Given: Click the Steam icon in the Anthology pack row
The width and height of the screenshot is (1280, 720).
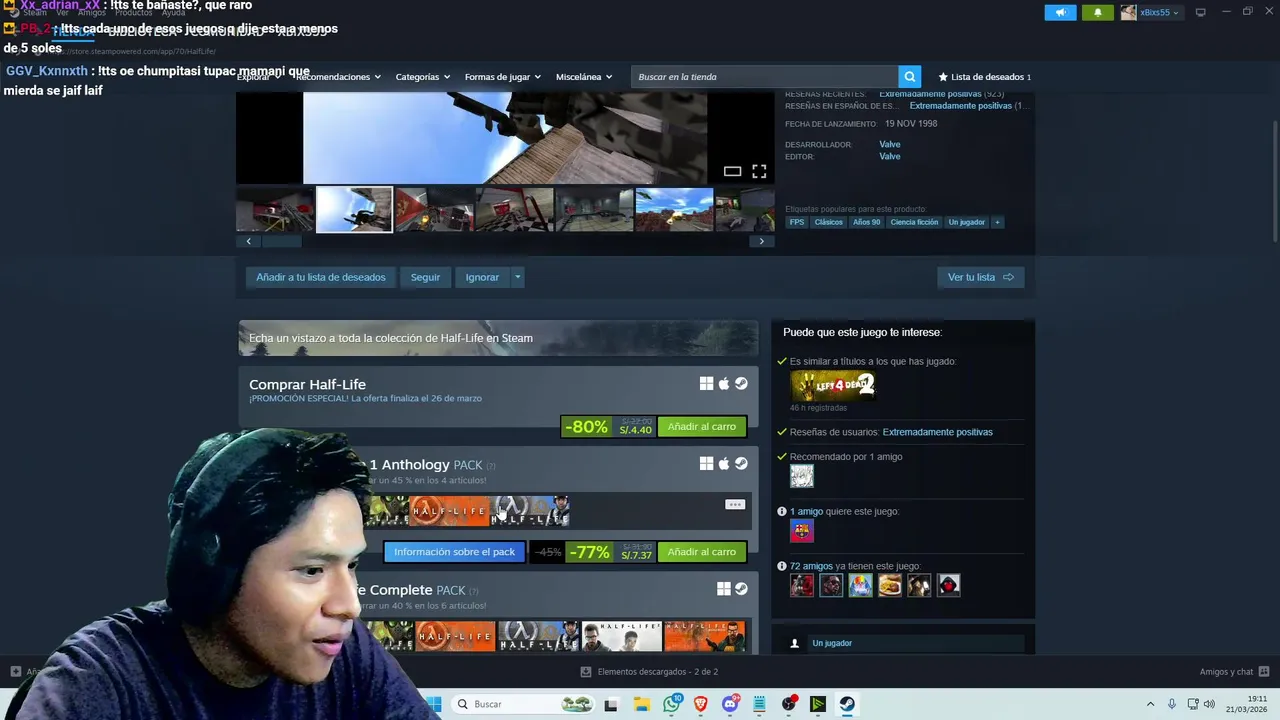Looking at the screenshot, I should pos(741,463).
